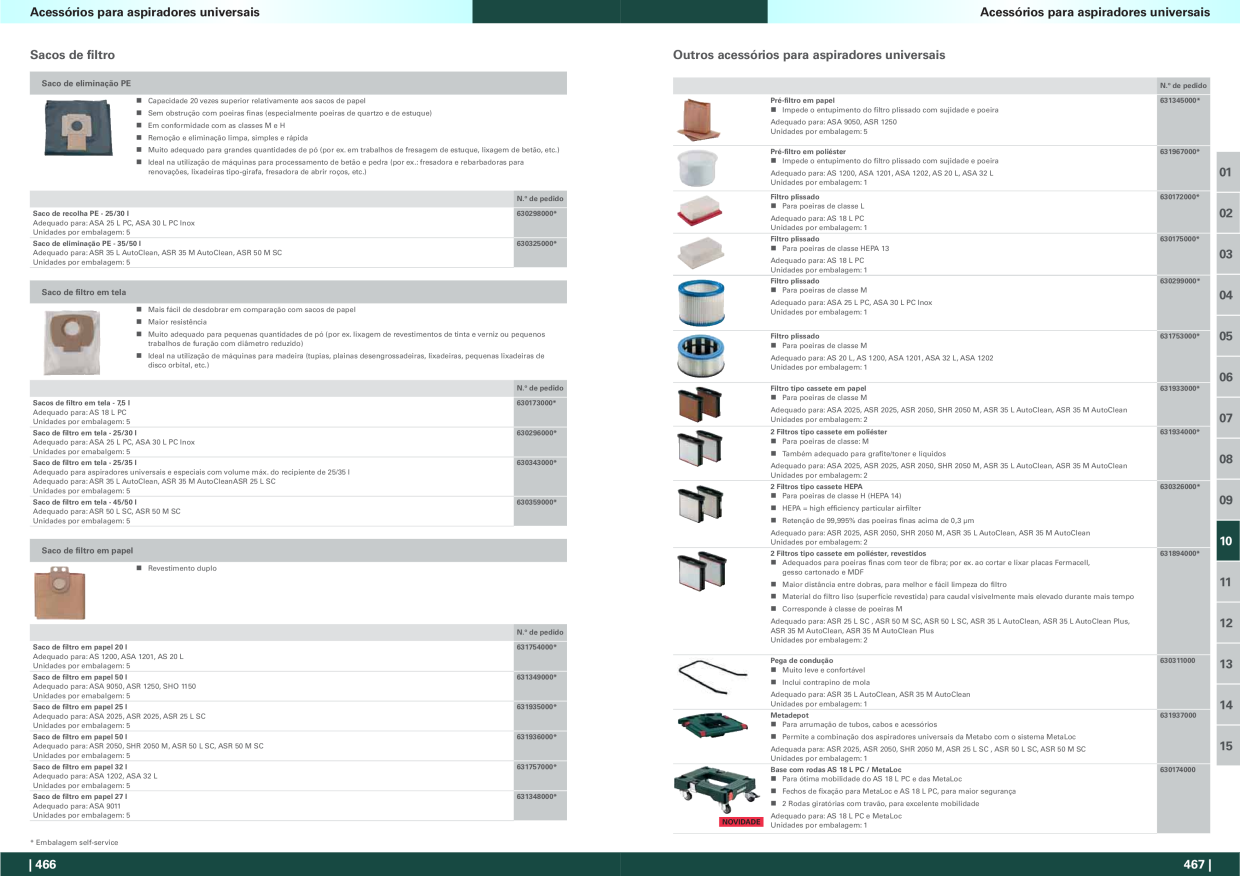Click order number 631348000*
1240x876 pixels.
536,796
